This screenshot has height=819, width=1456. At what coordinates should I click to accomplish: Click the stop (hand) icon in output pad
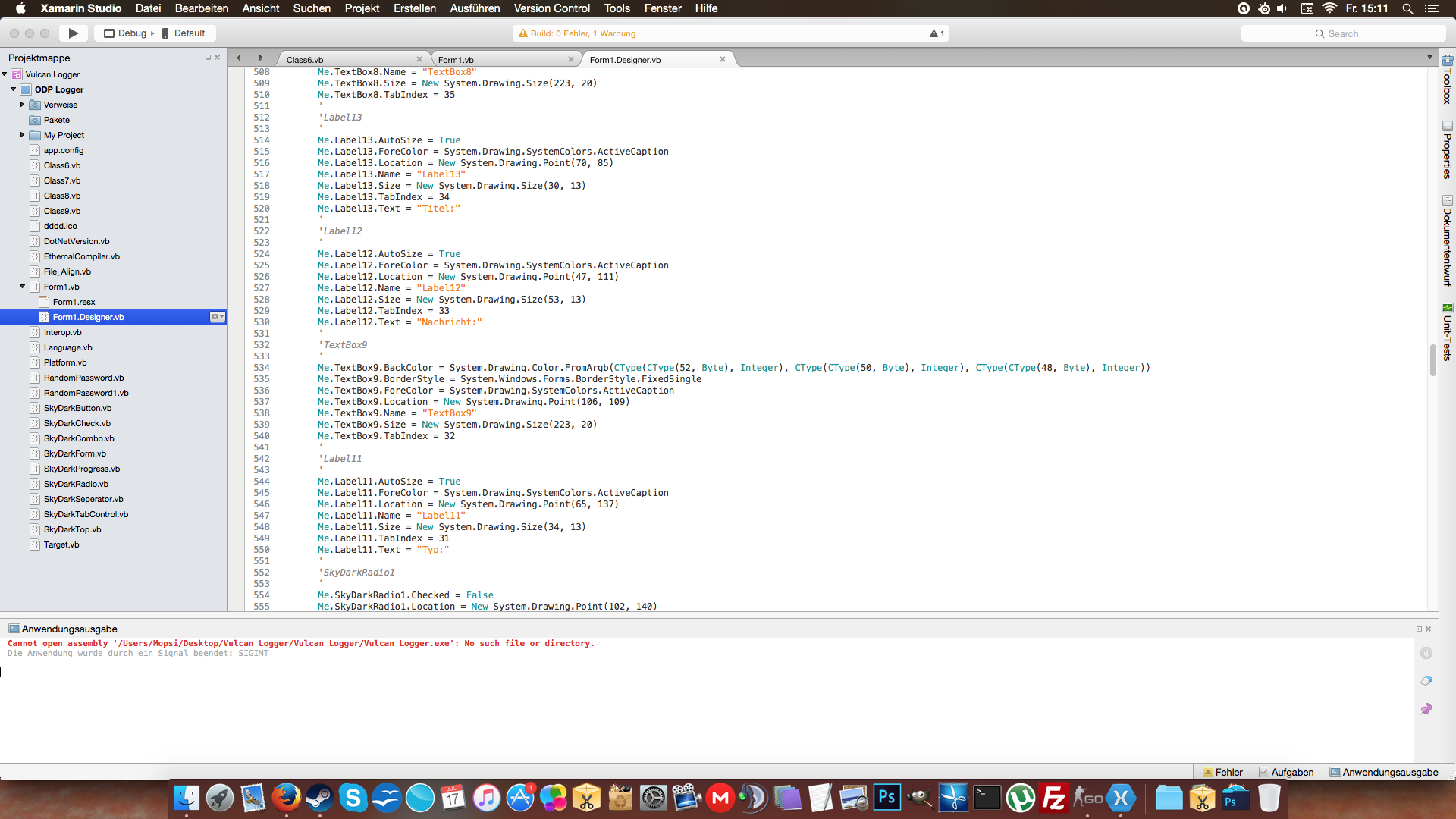point(1426,653)
